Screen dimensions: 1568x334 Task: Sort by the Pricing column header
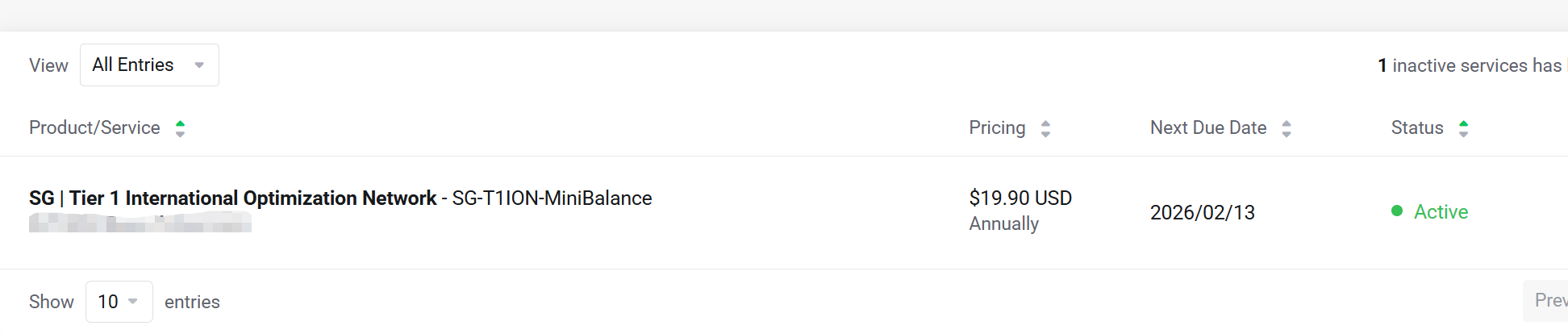pyautogui.click(x=997, y=128)
